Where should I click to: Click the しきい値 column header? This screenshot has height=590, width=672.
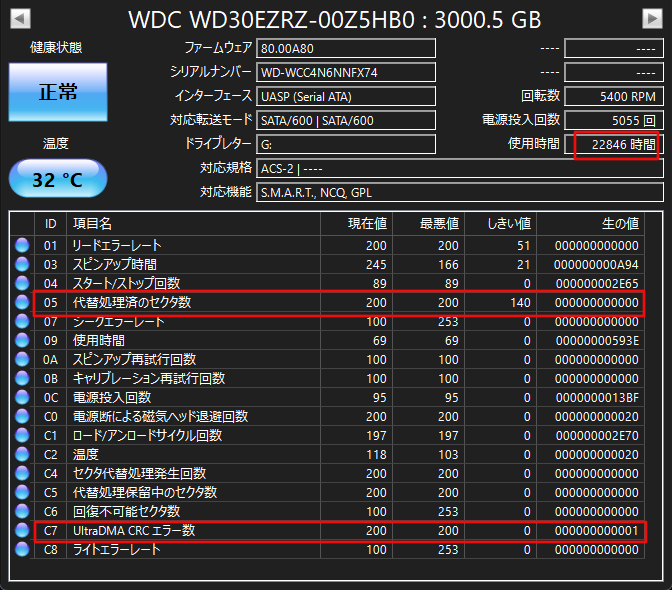[x=501, y=223]
